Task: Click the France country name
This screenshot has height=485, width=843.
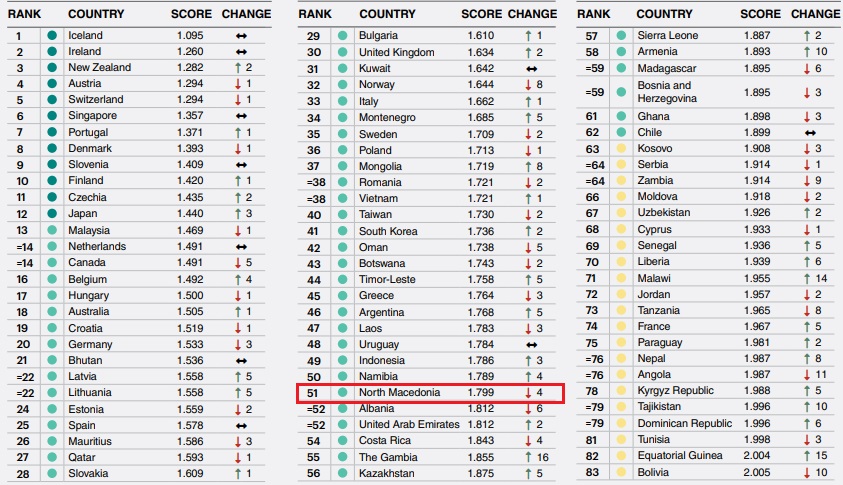Action: pyautogui.click(x=654, y=326)
